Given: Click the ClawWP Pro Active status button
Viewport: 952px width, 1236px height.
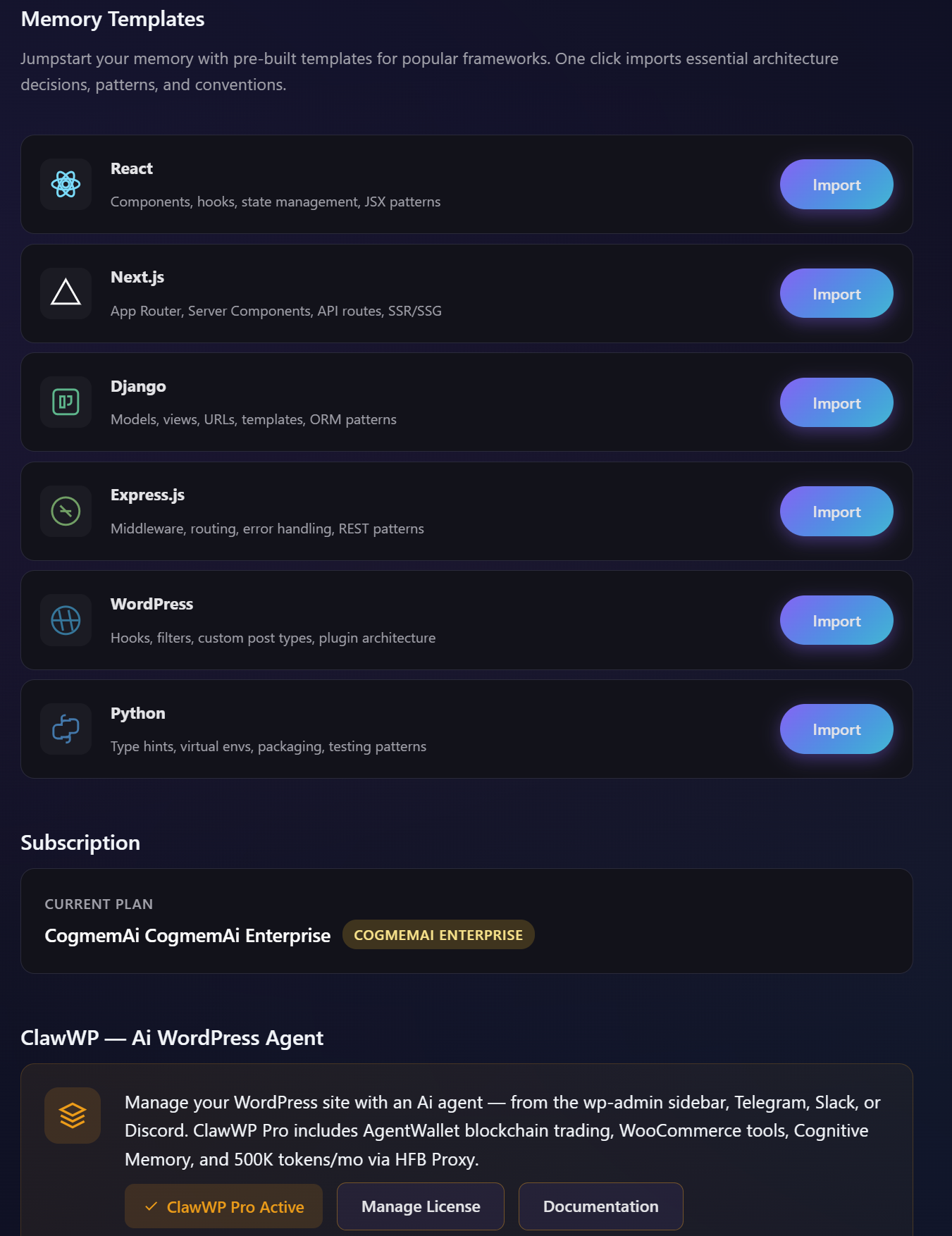Looking at the screenshot, I should click(x=224, y=1206).
